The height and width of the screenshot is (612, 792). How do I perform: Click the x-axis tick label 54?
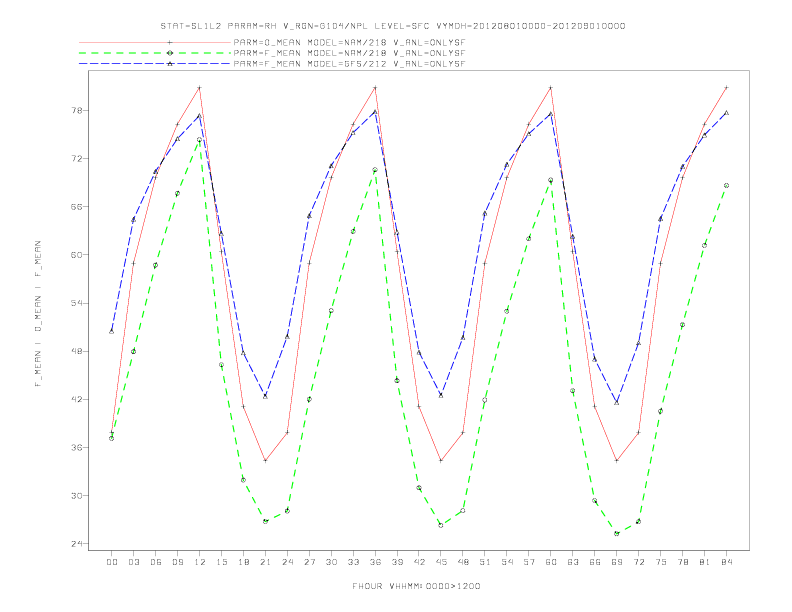pyautogui.click(x=507, y=562)
